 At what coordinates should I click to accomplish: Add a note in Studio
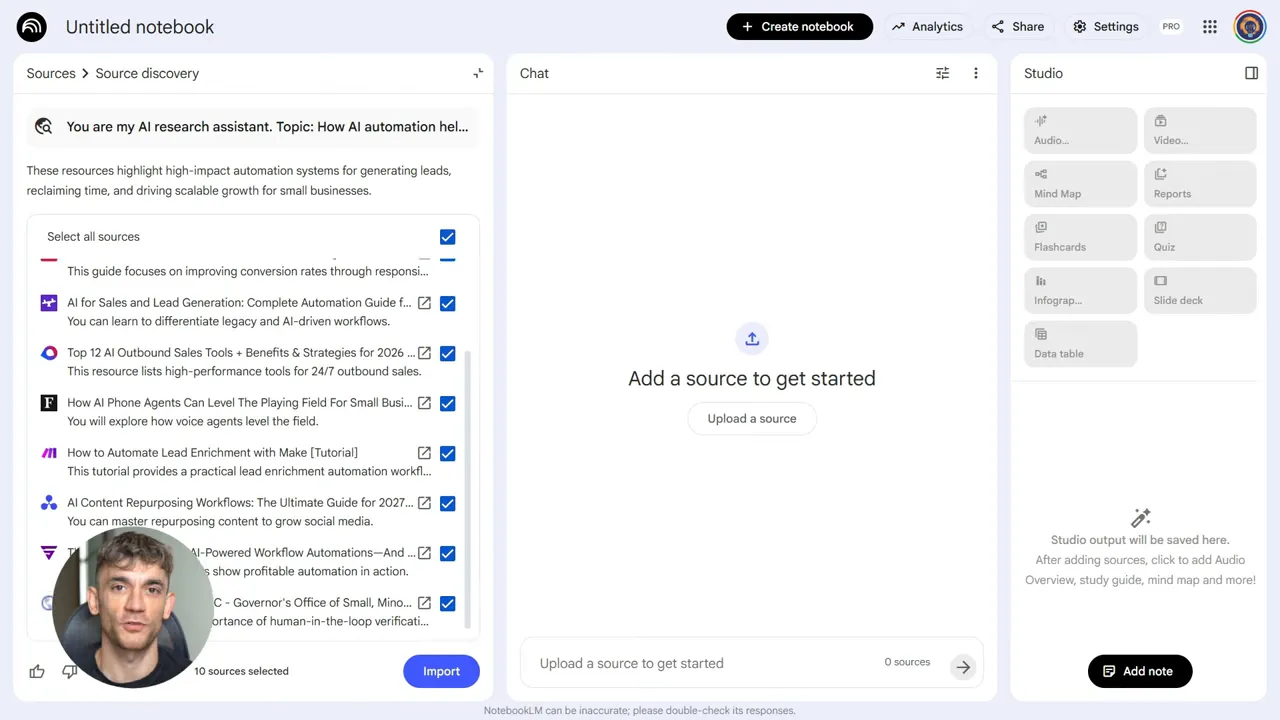tap(1139, 671)
